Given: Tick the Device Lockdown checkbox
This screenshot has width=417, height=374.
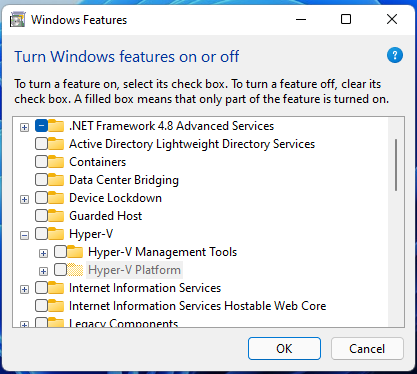Looking at the screenshot, I should [41, 198].
